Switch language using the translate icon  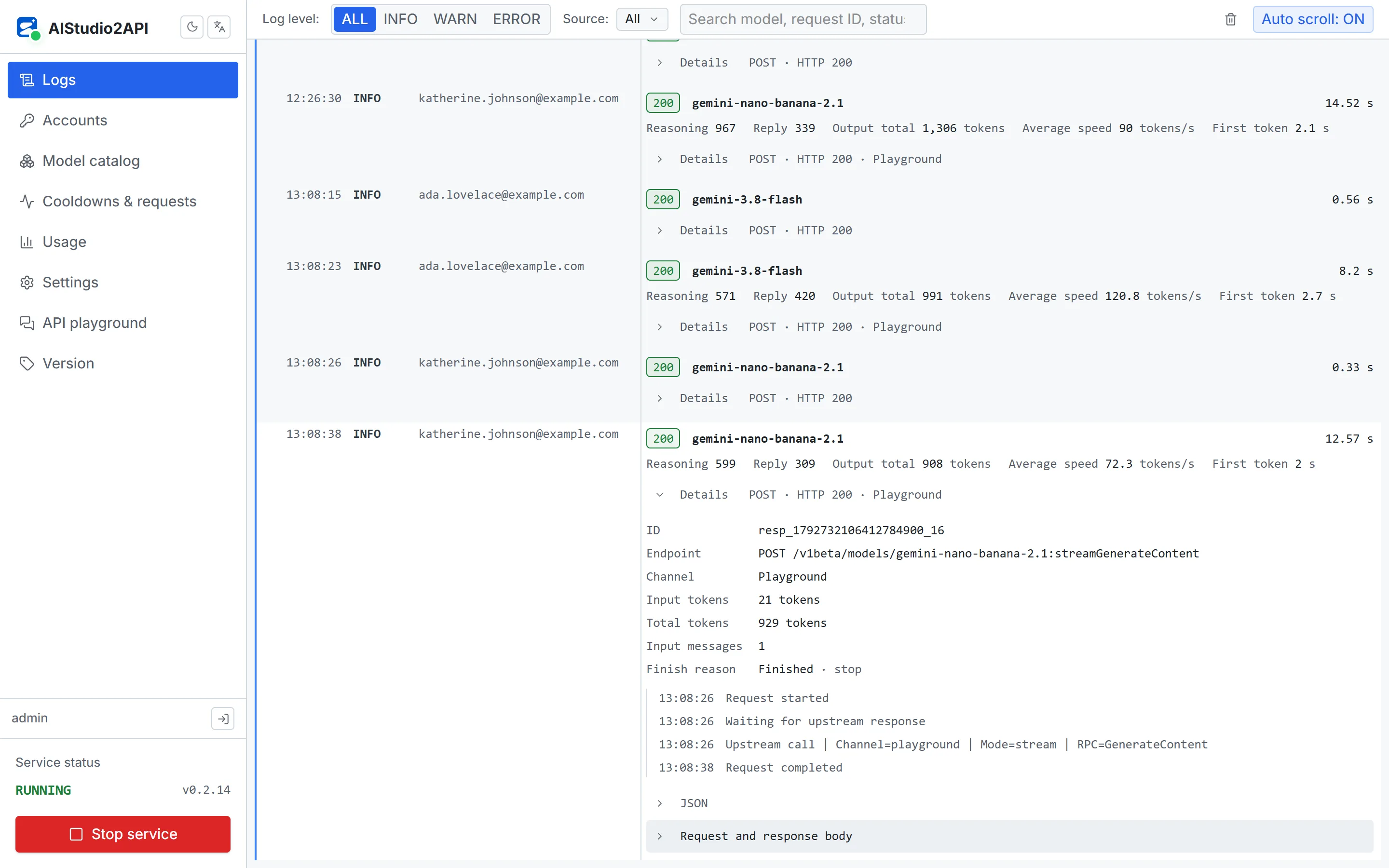(218, 27)
